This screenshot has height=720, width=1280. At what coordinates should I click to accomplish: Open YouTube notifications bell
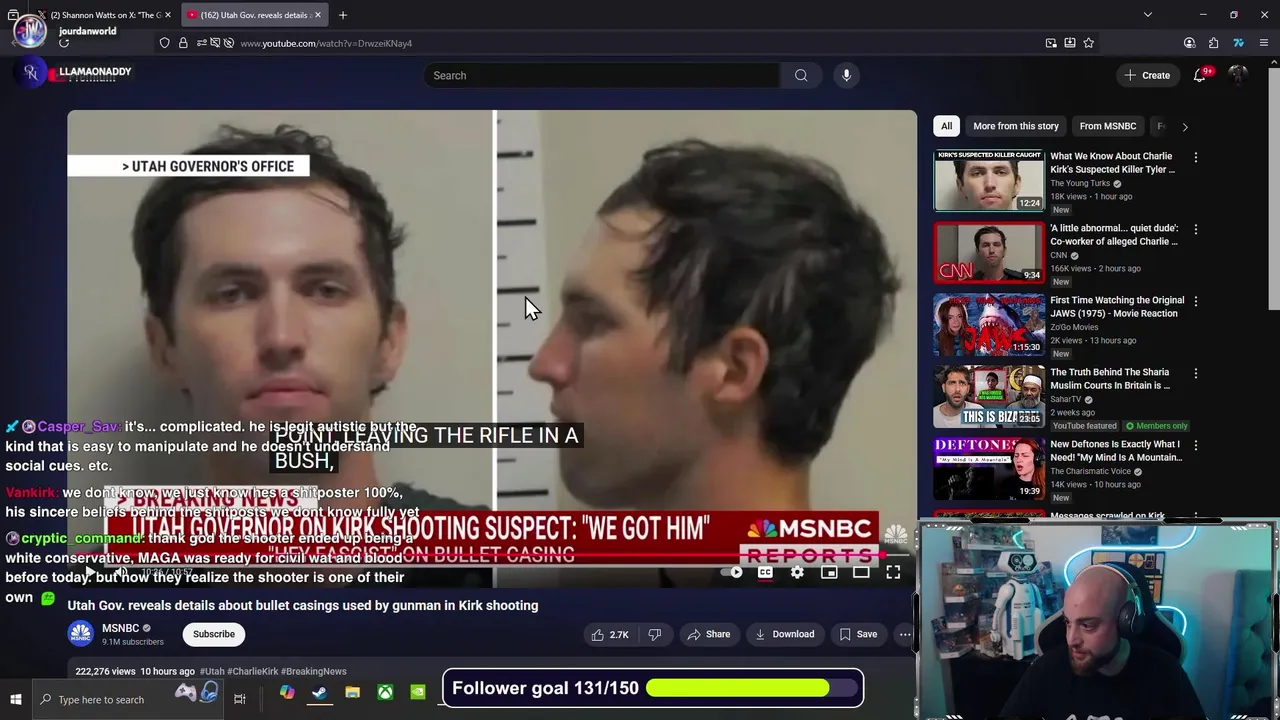[1200, 75]
